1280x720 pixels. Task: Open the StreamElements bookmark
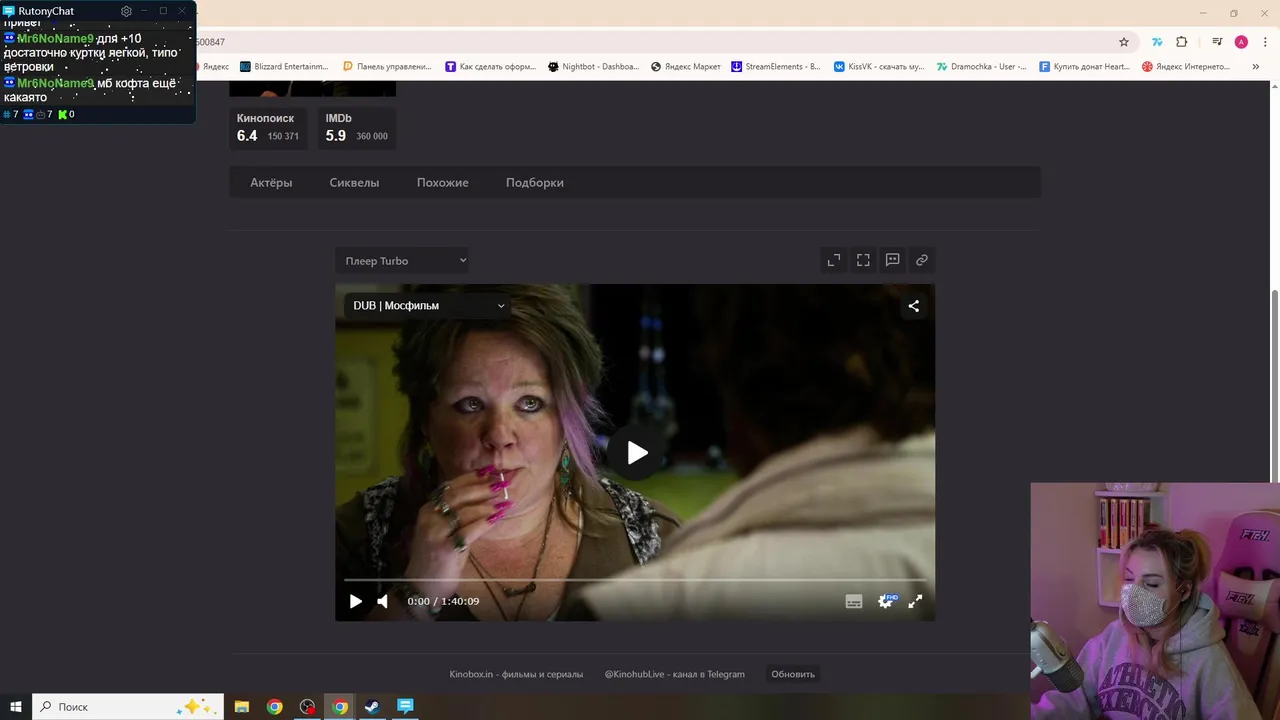[x=776, y=67]
